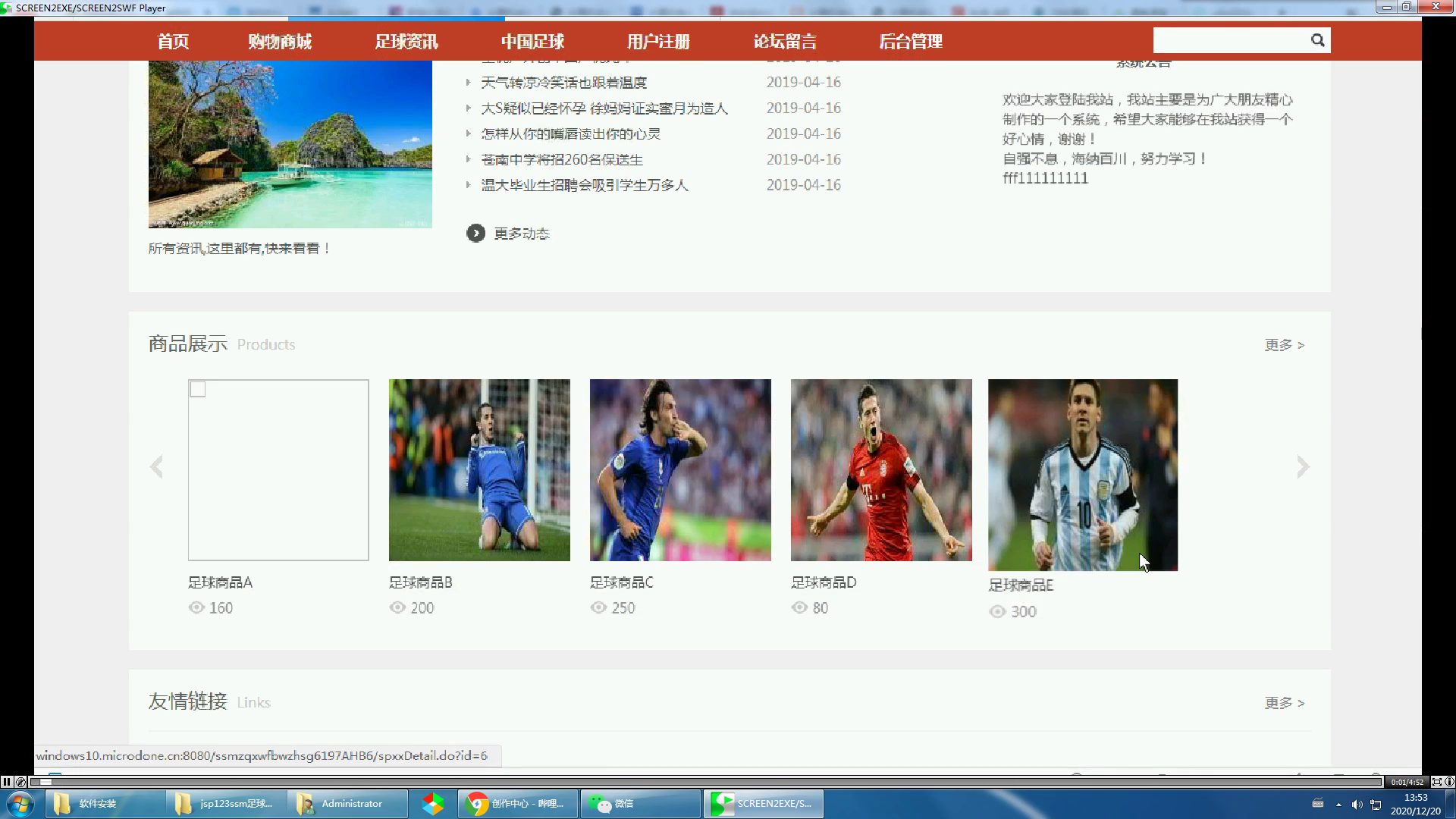Click 更多 > in the 商品展示 section

[x=1284, y=345]
